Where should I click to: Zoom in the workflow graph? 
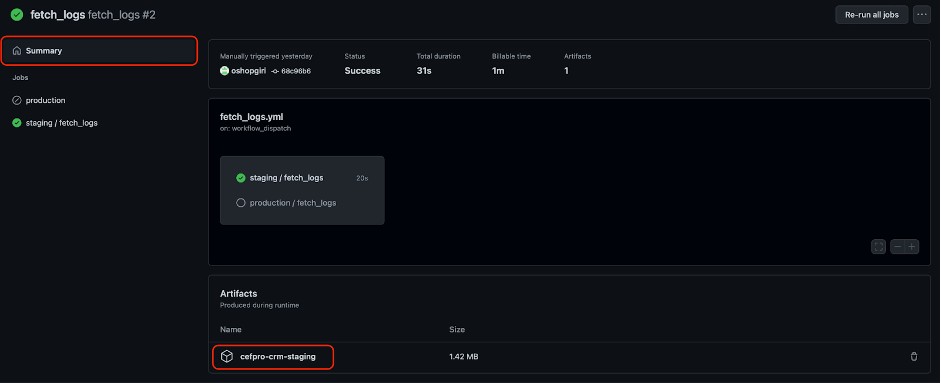click(912, 247)
